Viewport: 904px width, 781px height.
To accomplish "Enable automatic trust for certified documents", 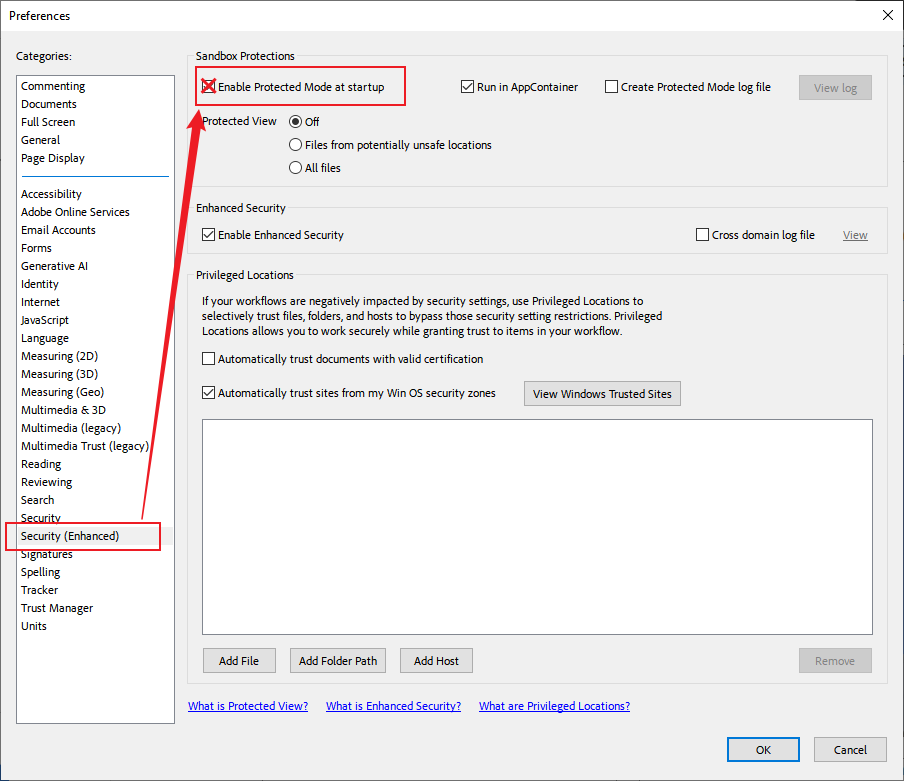I will coord(208,358).
